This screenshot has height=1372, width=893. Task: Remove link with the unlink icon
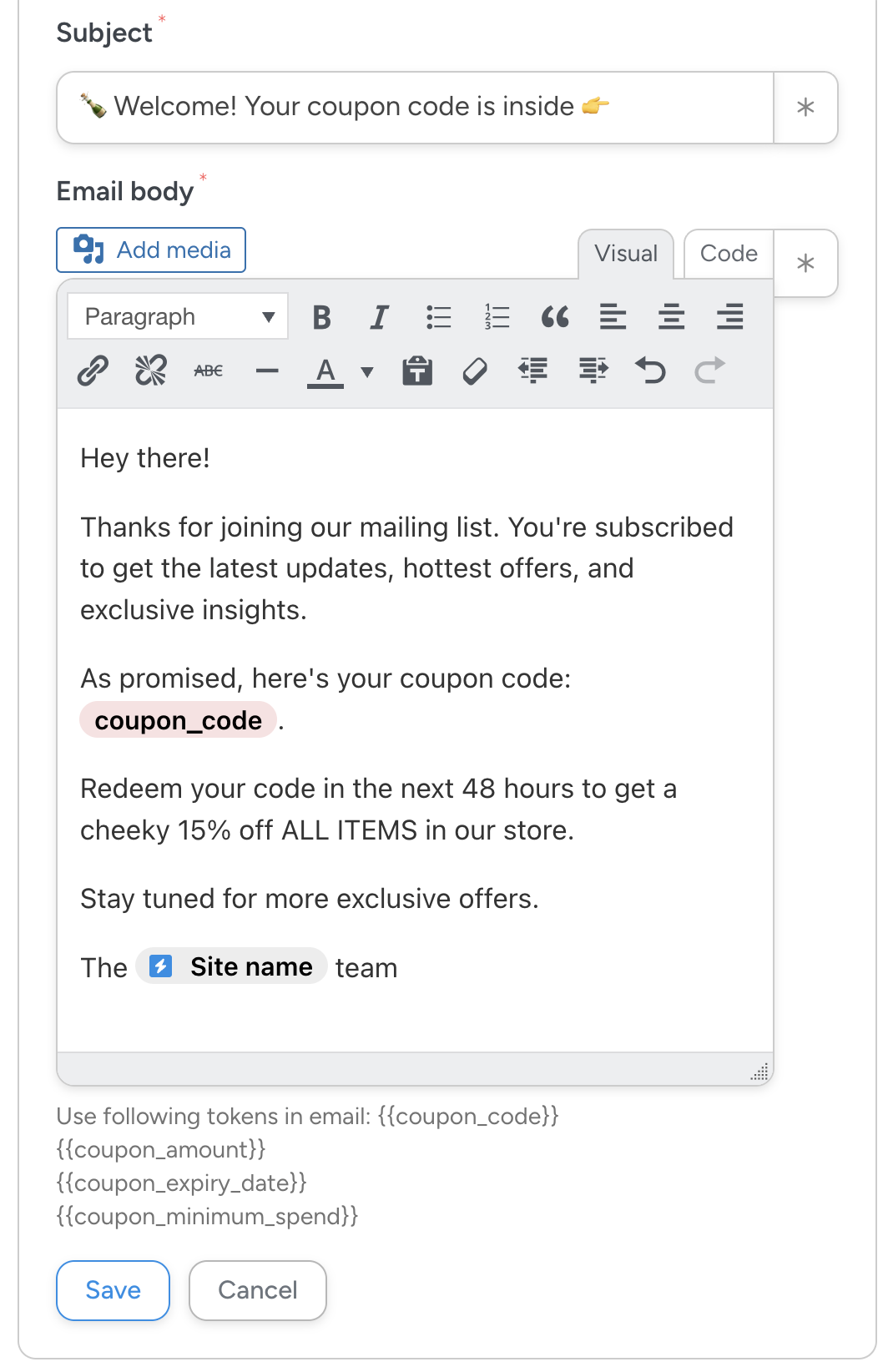click(x=151, y=371)
